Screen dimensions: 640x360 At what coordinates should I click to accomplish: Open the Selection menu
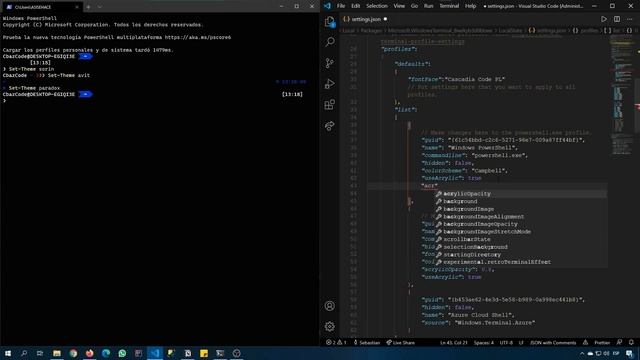(377, 6)
